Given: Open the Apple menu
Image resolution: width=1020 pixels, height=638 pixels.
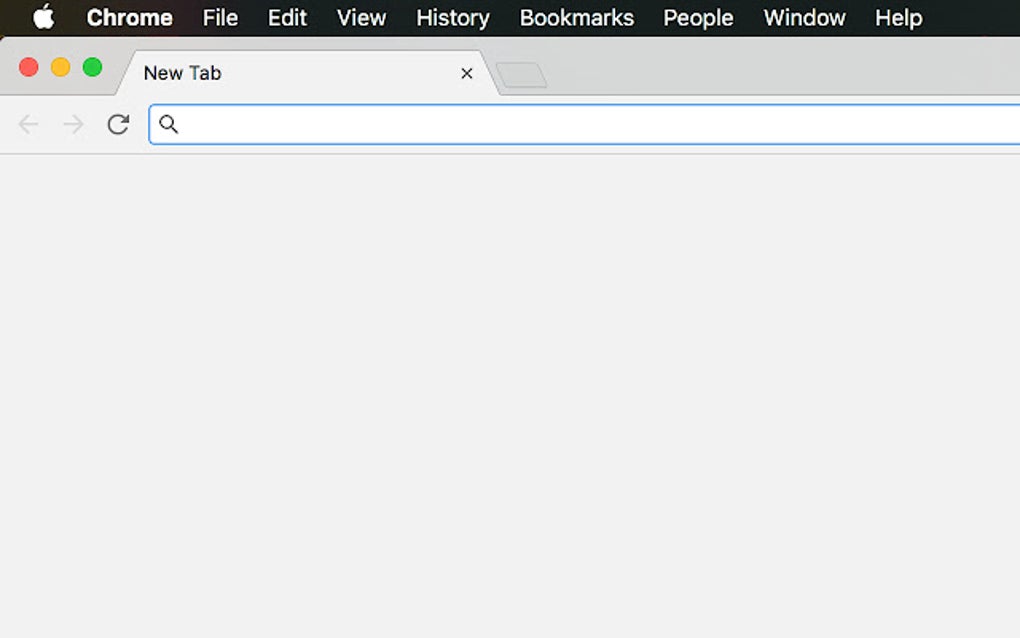Looking at the screenshot, I should 41,17.
